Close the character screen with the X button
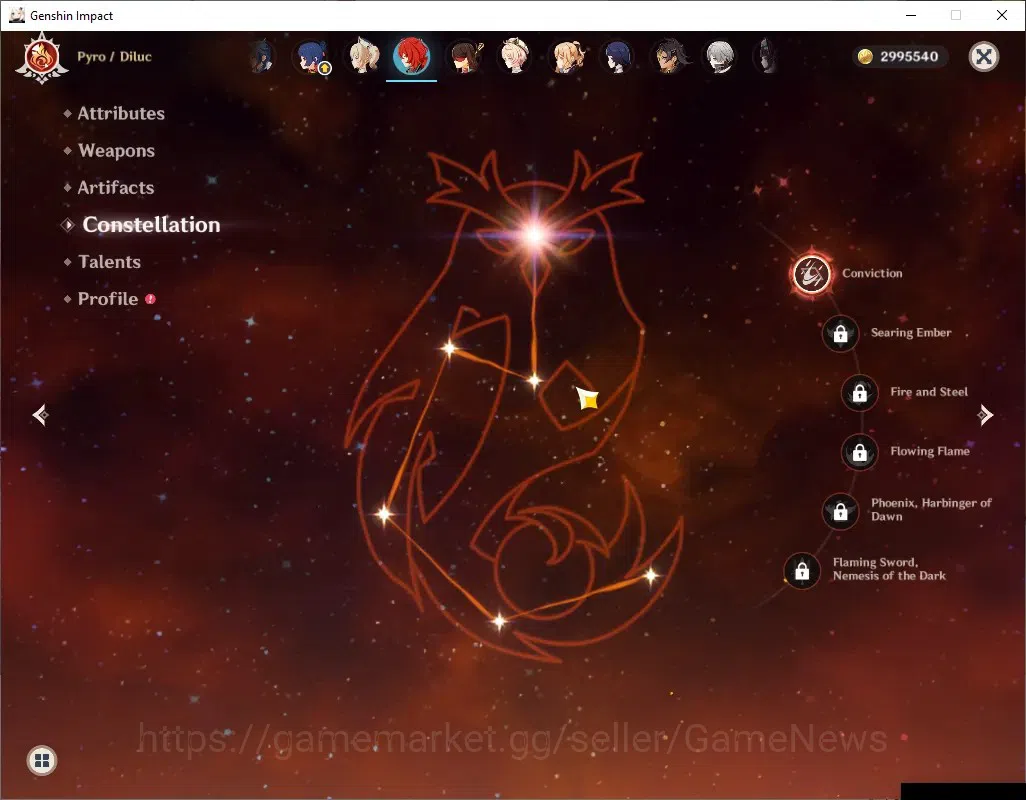This screenshot has width=1026, height=800. point(983,56)
